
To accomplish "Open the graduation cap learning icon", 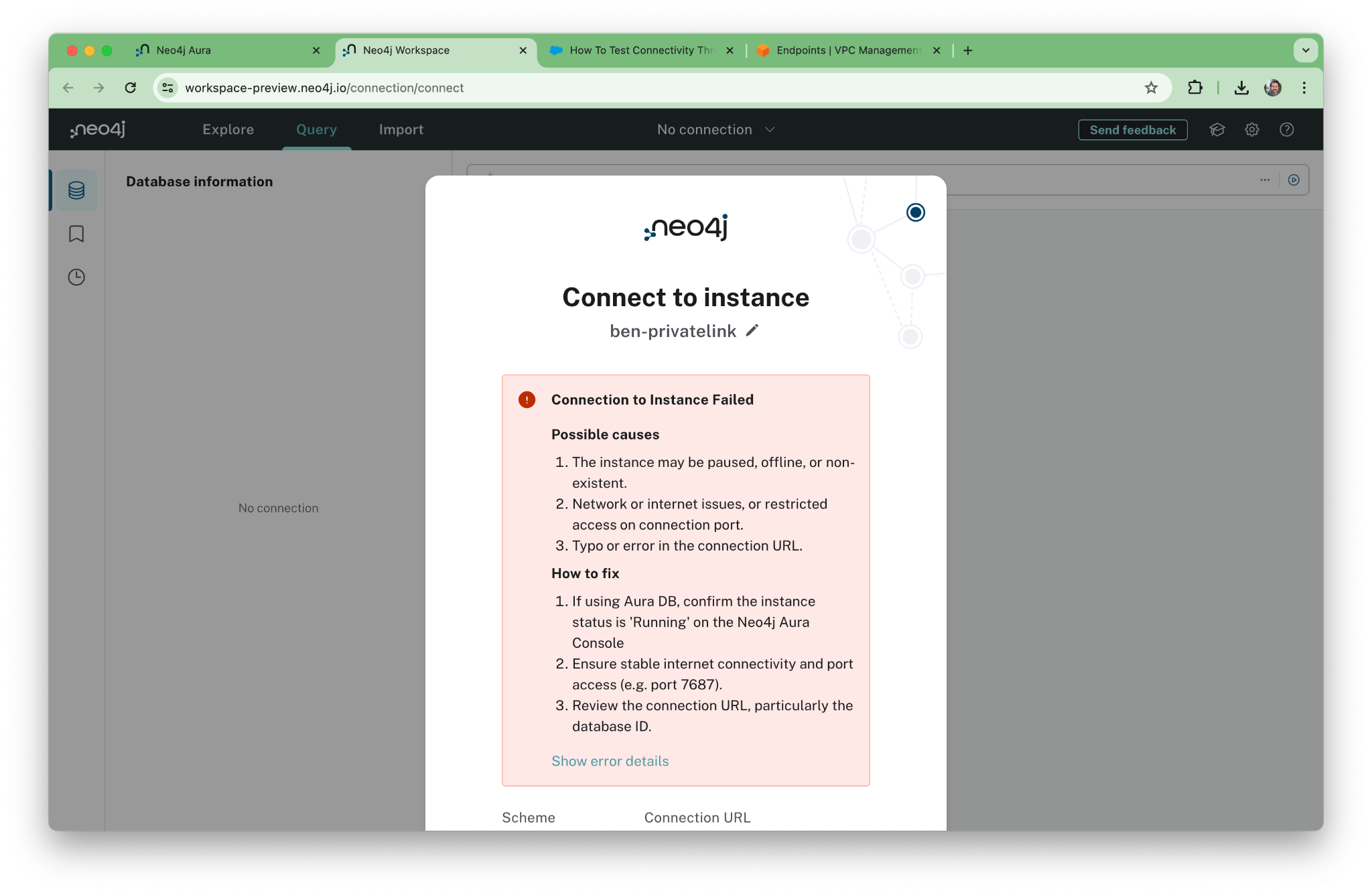I will tap(1217, 130).
